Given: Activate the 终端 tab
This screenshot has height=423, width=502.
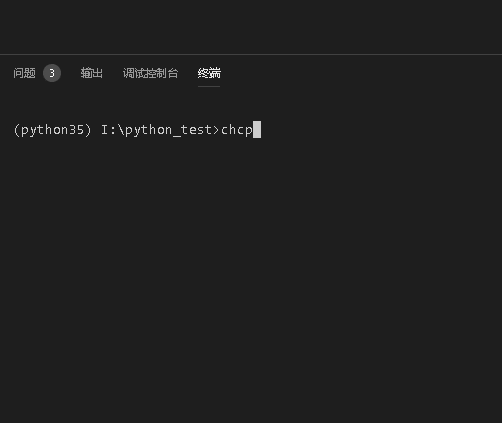Looking at the screenshot, I should [209, 73].
